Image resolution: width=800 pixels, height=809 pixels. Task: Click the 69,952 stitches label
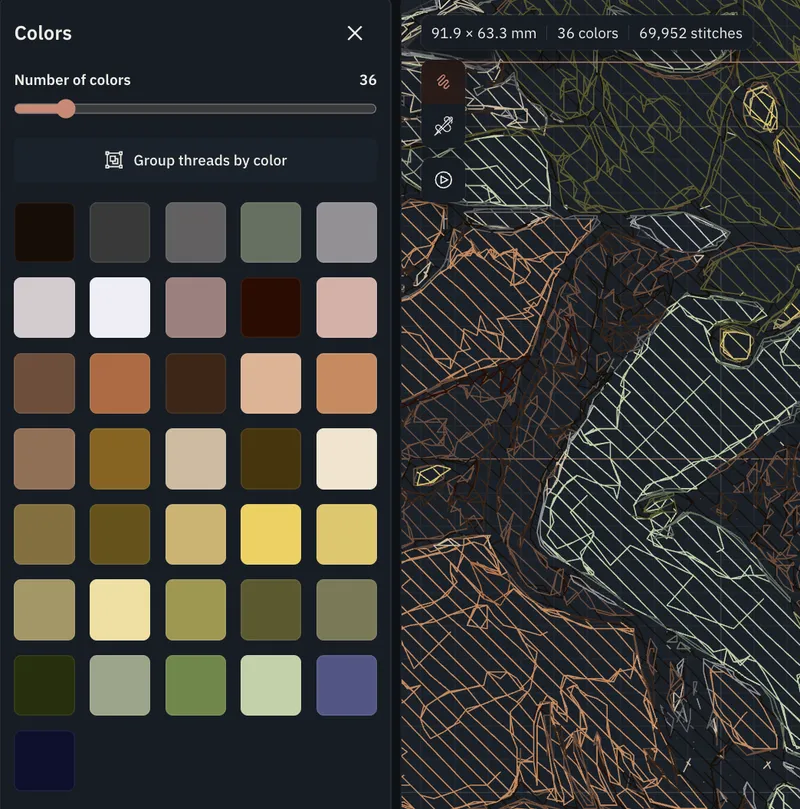tap(691, 34)
